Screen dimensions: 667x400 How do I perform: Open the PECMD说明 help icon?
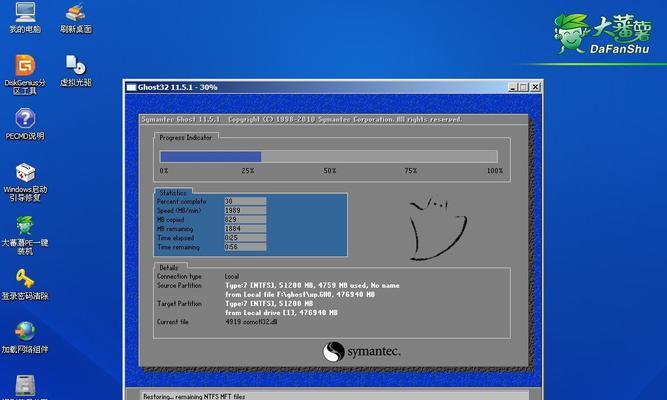point(25,124)
